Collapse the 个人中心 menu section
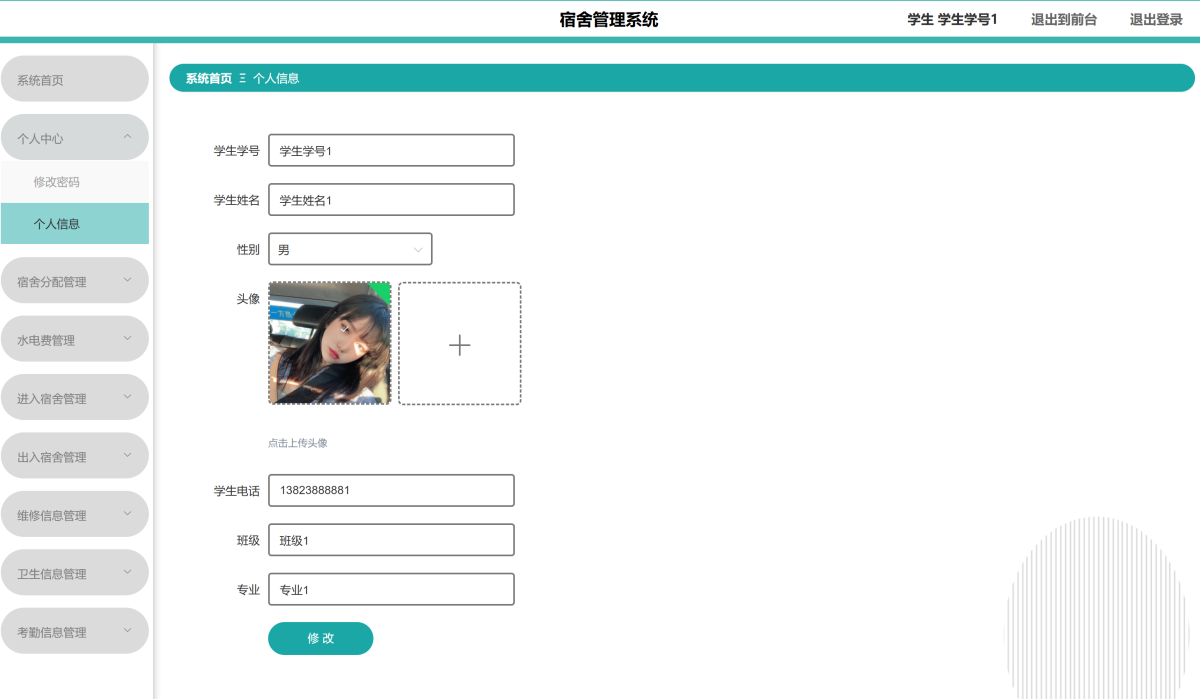This screenshot has width=1200, height=699. click(x=75, y=138)
